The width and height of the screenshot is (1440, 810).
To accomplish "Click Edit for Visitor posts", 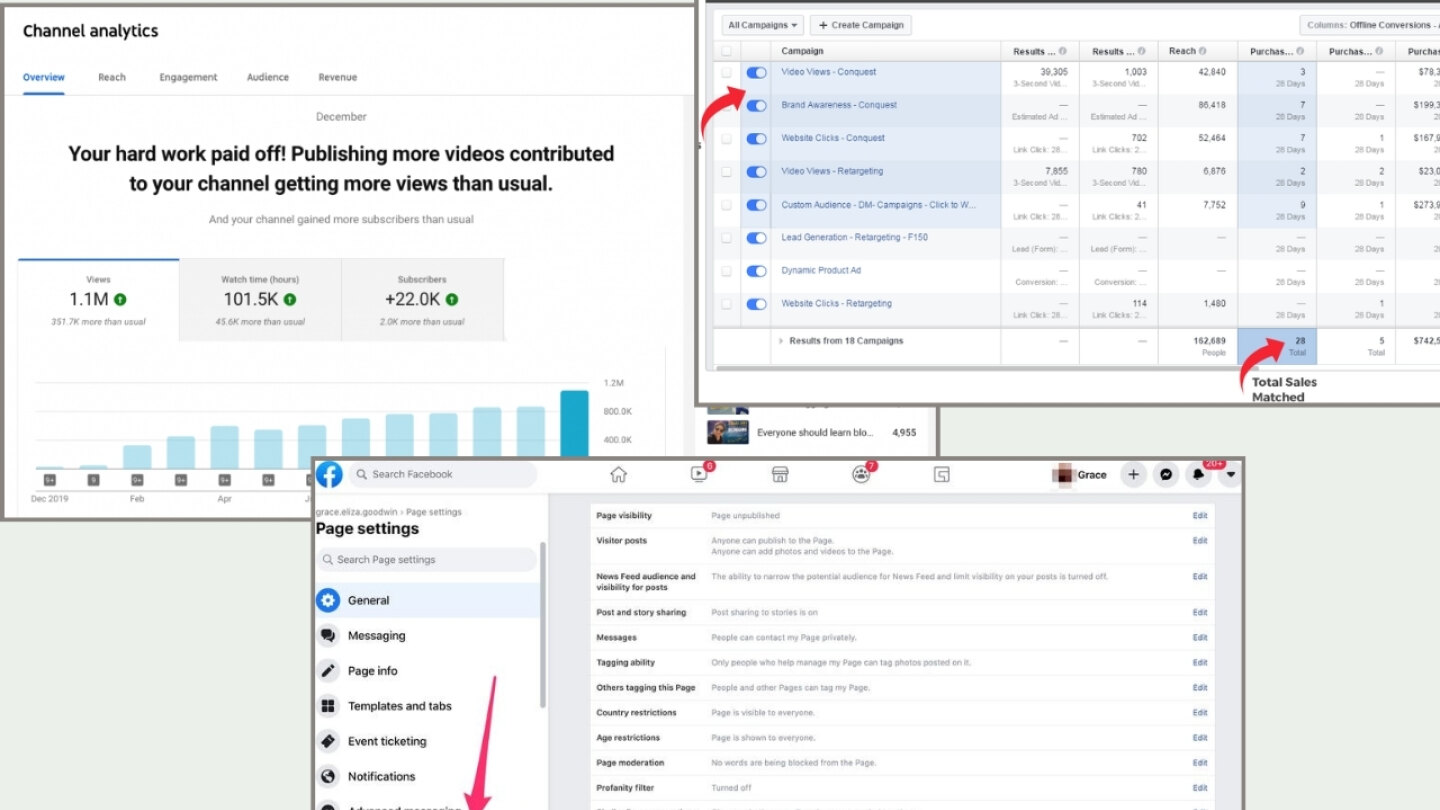I will coord(1200,541).
